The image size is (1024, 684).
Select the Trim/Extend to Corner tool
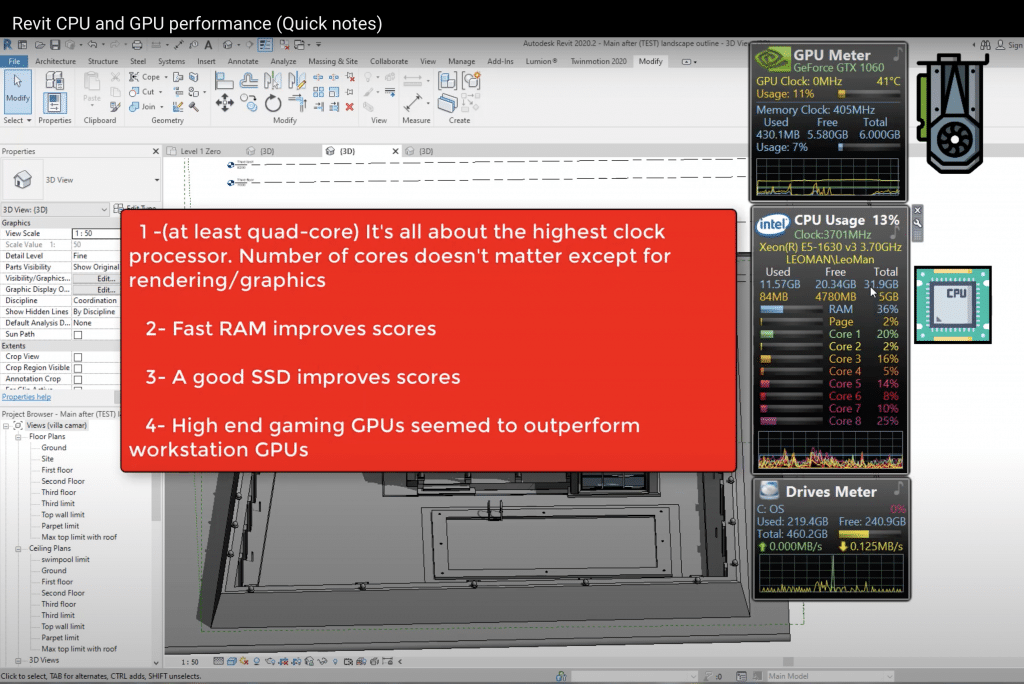tap(297, 103)
